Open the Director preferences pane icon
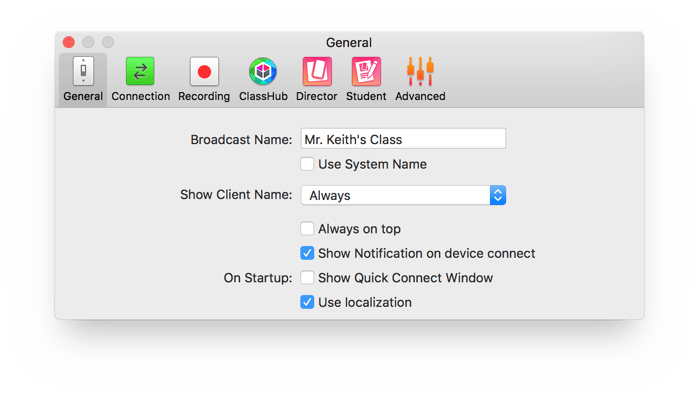This screenshot has height=398, width=699. pyautogui.click(x=317, y=71)
